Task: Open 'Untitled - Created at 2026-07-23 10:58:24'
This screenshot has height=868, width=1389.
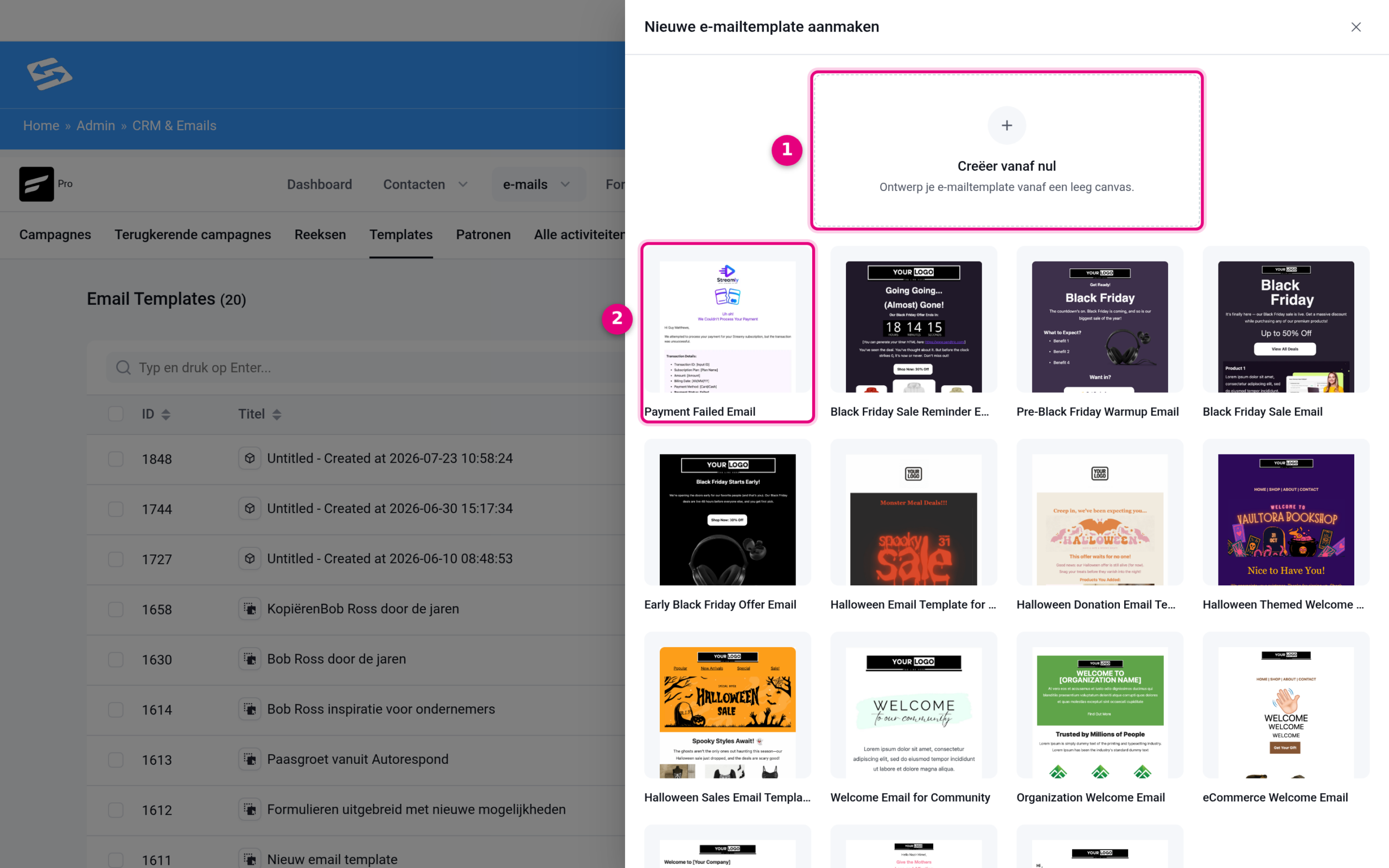Action: [390, 458]
